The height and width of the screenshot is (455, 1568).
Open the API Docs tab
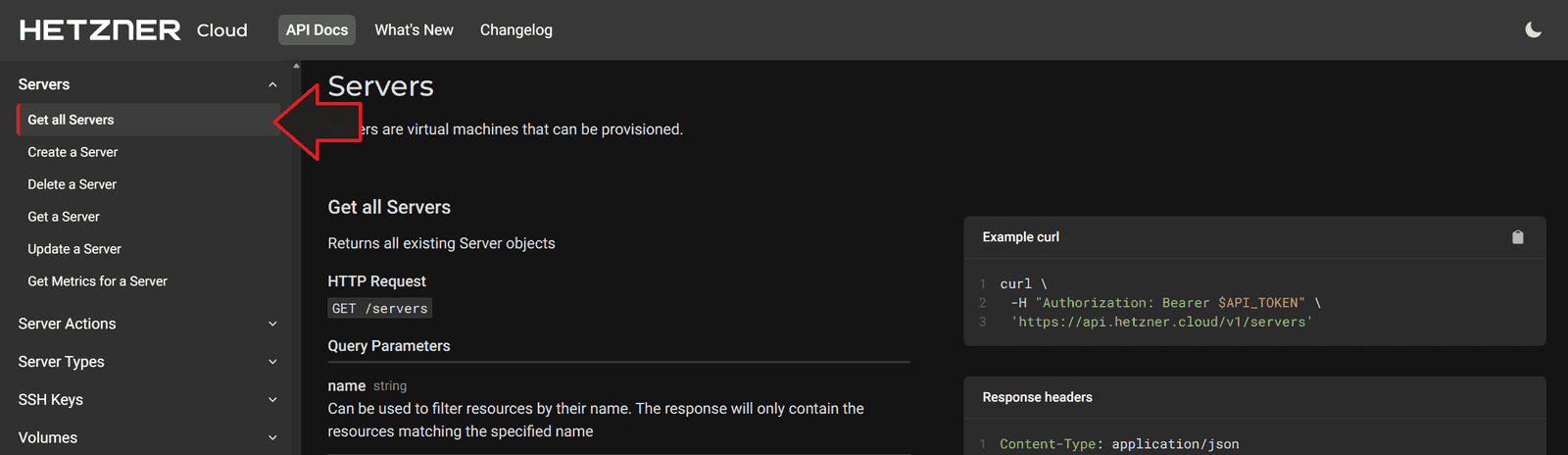click(317, 30)
